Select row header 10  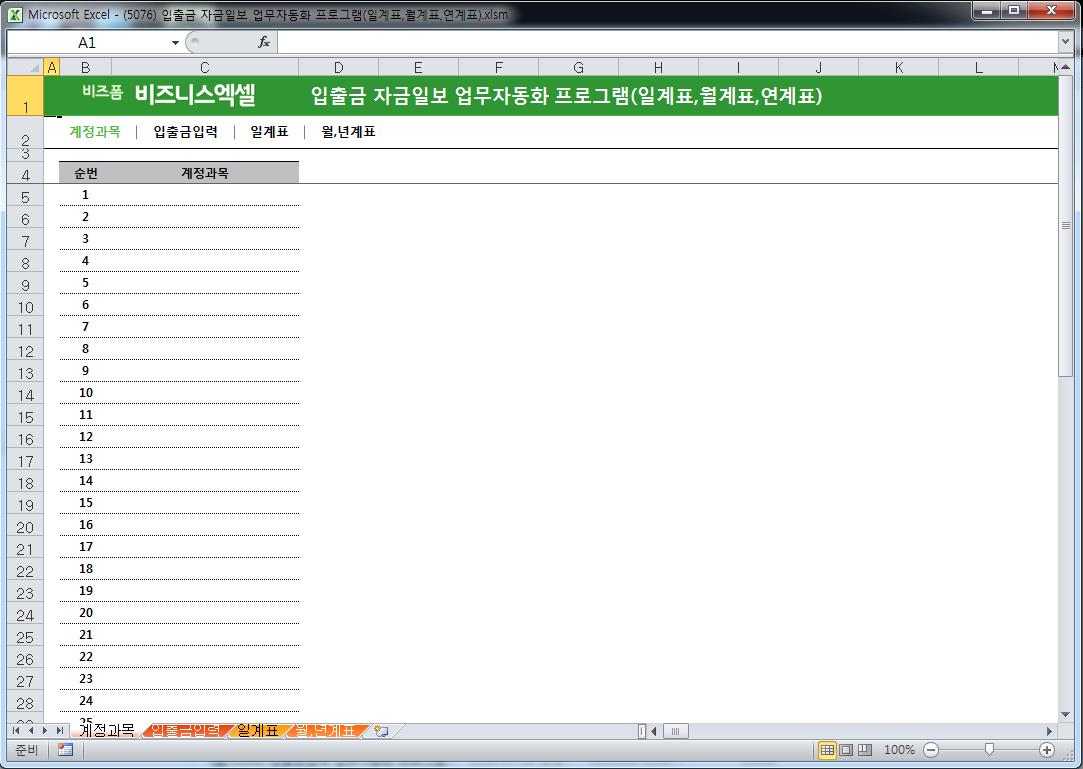point(26,307)
